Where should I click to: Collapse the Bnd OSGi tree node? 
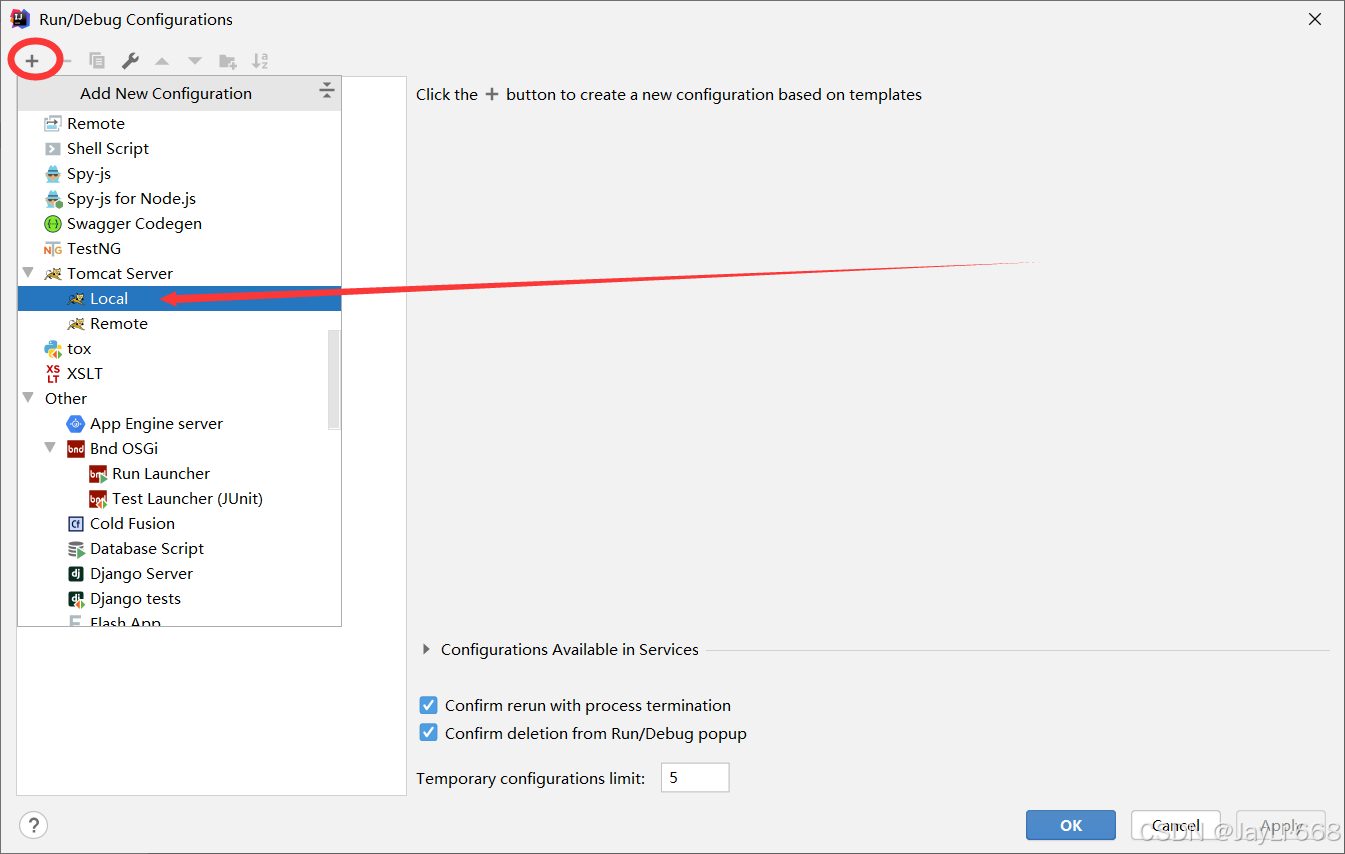click(50, 447)
